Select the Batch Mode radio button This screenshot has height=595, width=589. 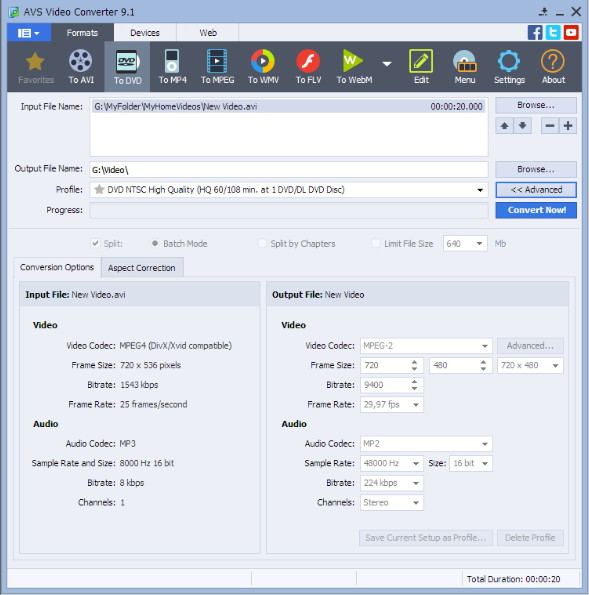(x=155, y=243)
